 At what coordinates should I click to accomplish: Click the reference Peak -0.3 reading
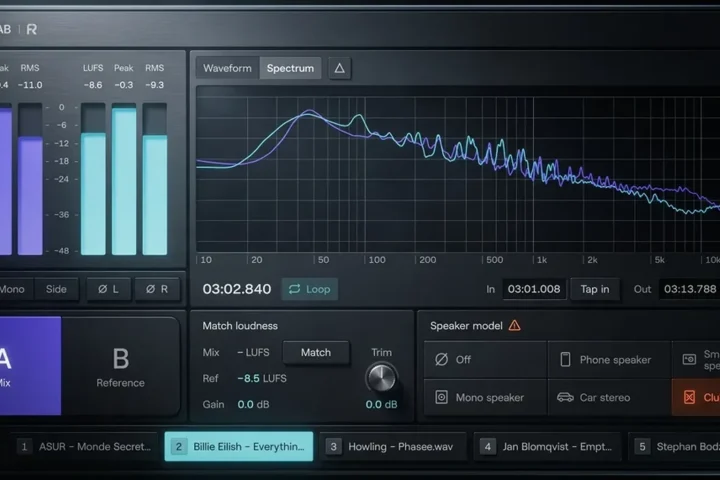pyautogui.click(x=124, y=85)
